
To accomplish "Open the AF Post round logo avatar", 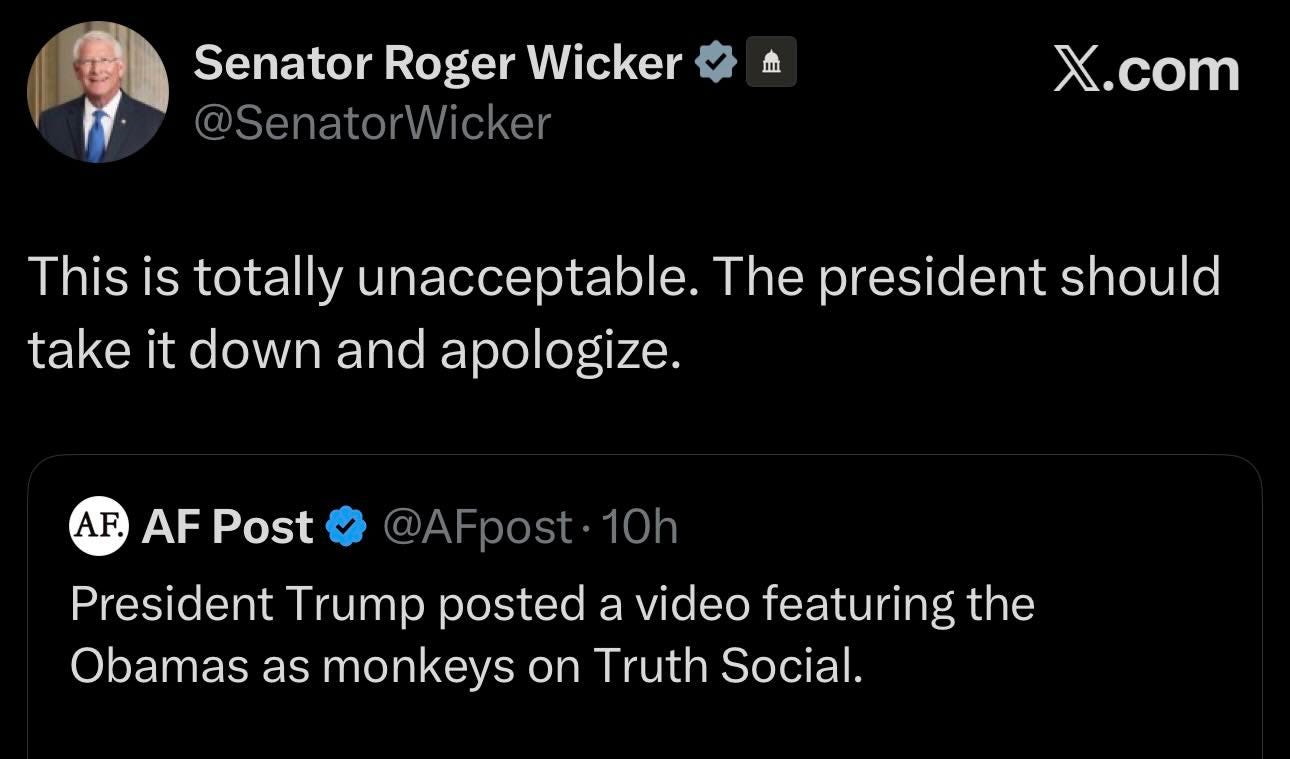I will [99, 526].
